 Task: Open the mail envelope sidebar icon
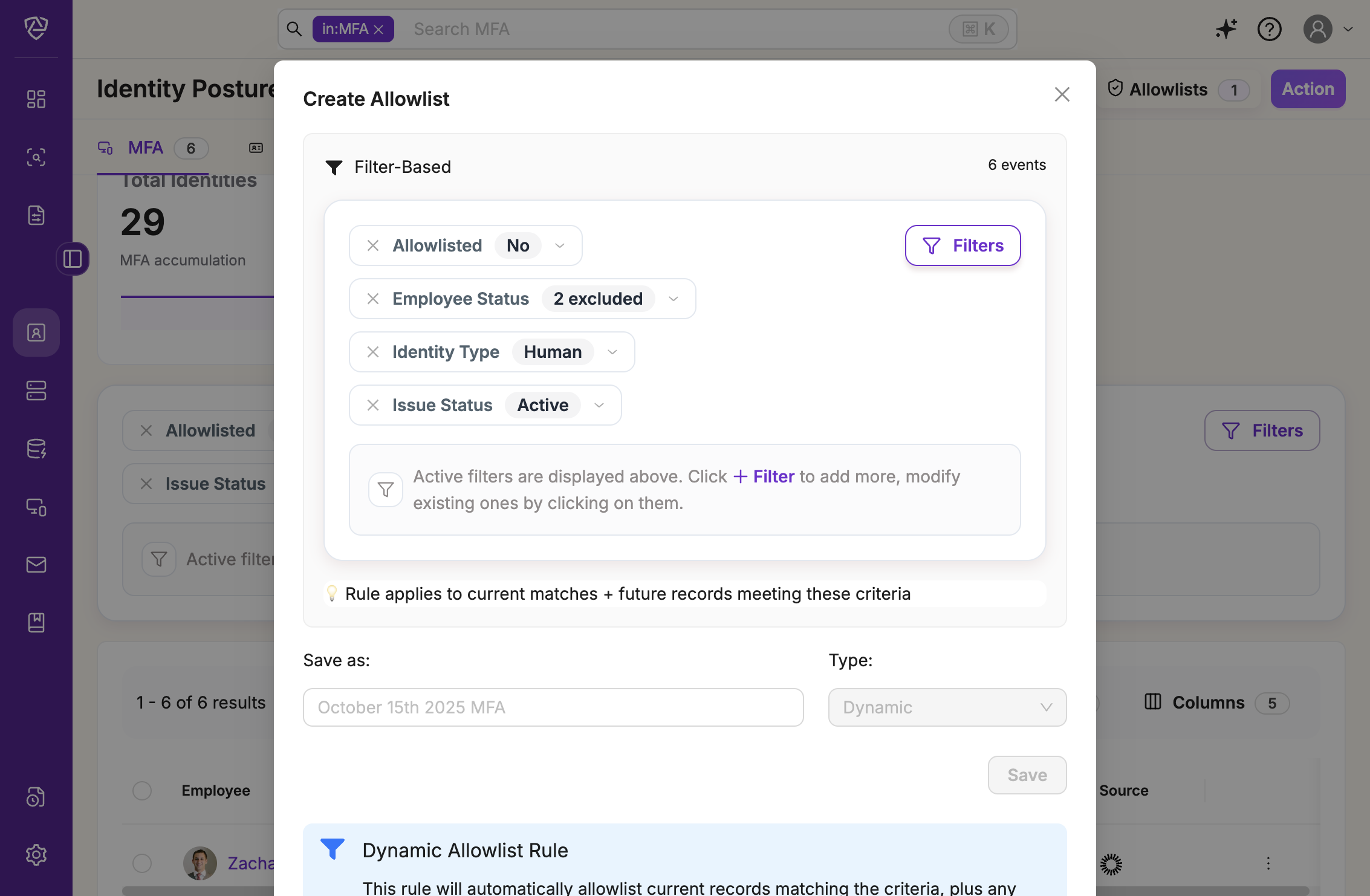point(36,565)
